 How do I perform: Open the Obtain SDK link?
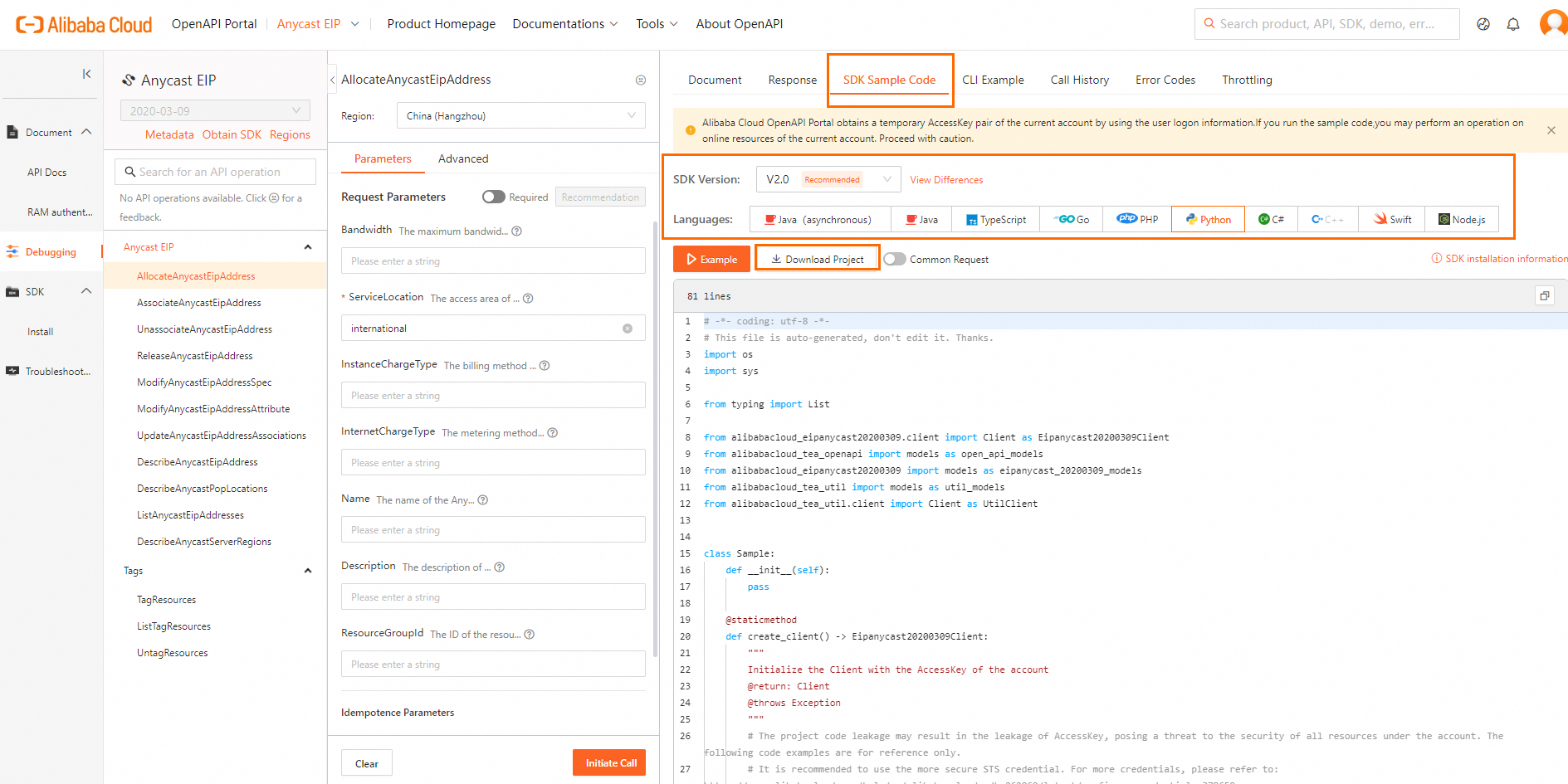(232, 135)
